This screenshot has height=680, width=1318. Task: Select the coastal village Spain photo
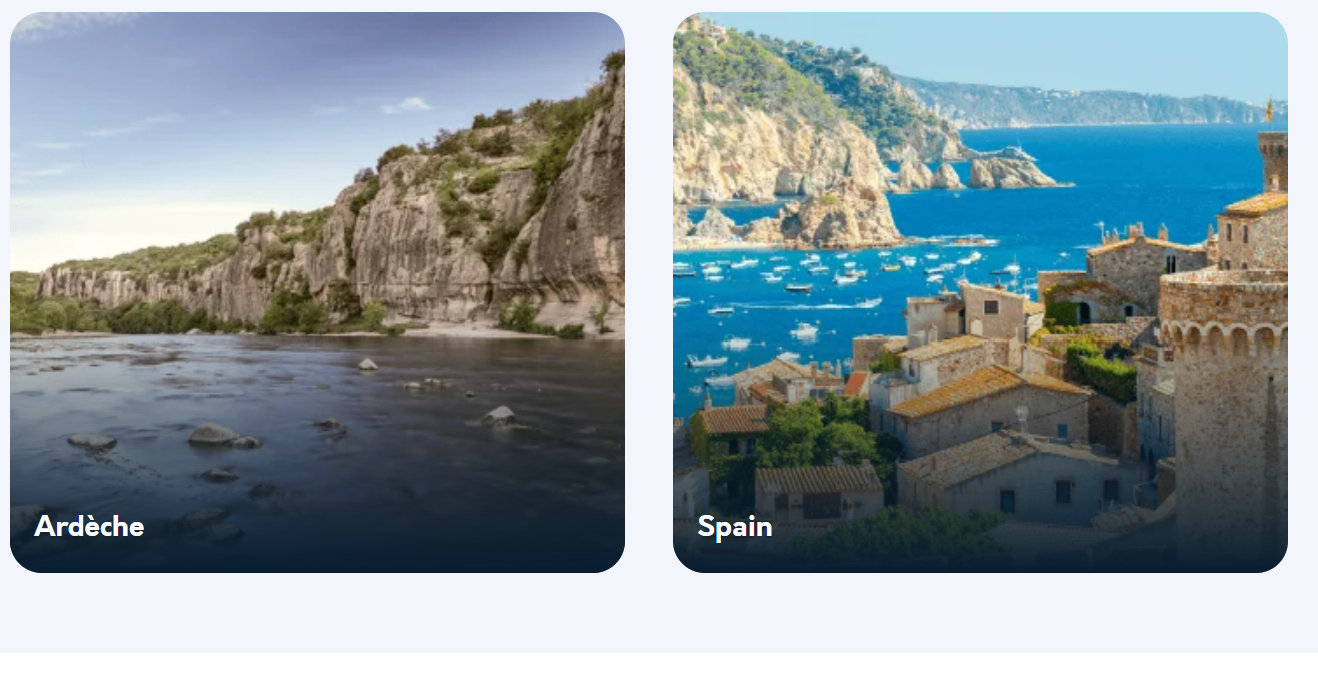tap(980, 292)
